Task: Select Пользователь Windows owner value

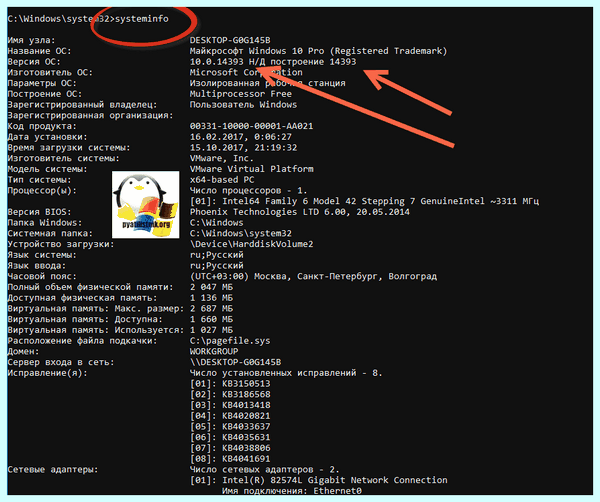Action: click(243, 104)
